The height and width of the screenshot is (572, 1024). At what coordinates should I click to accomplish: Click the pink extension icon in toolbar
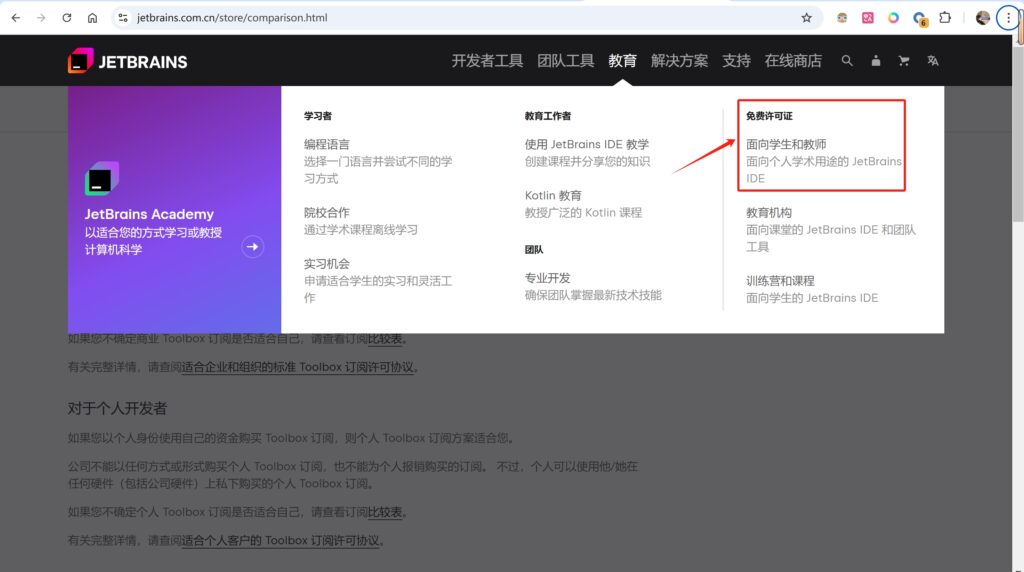click(867, 18)
